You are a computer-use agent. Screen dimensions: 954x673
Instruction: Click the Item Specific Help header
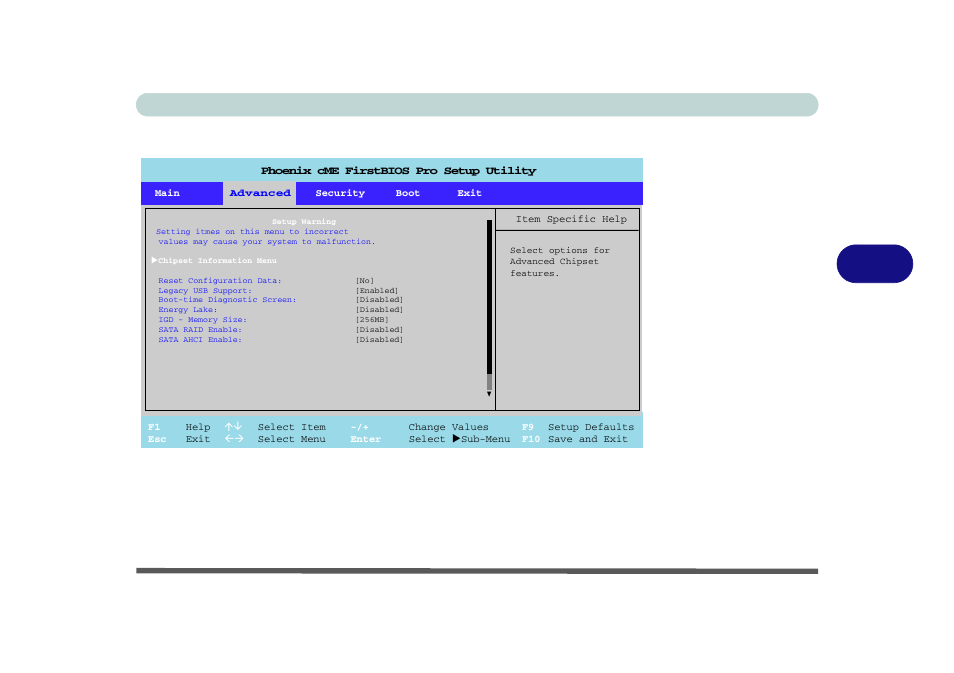click(x=571, y=219)
